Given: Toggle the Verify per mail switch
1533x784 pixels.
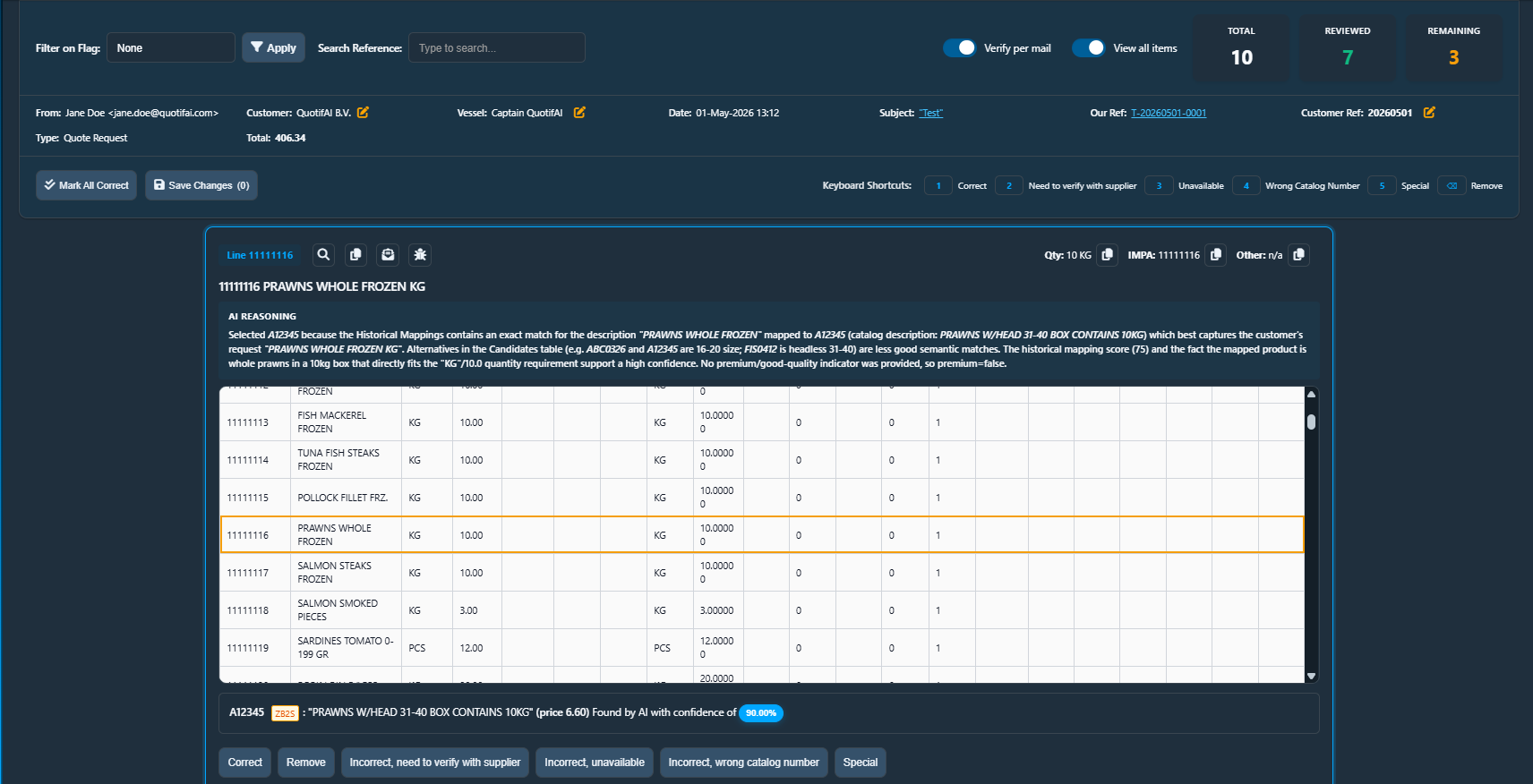Looking at the screenshot, I should [x=959, y=48].
